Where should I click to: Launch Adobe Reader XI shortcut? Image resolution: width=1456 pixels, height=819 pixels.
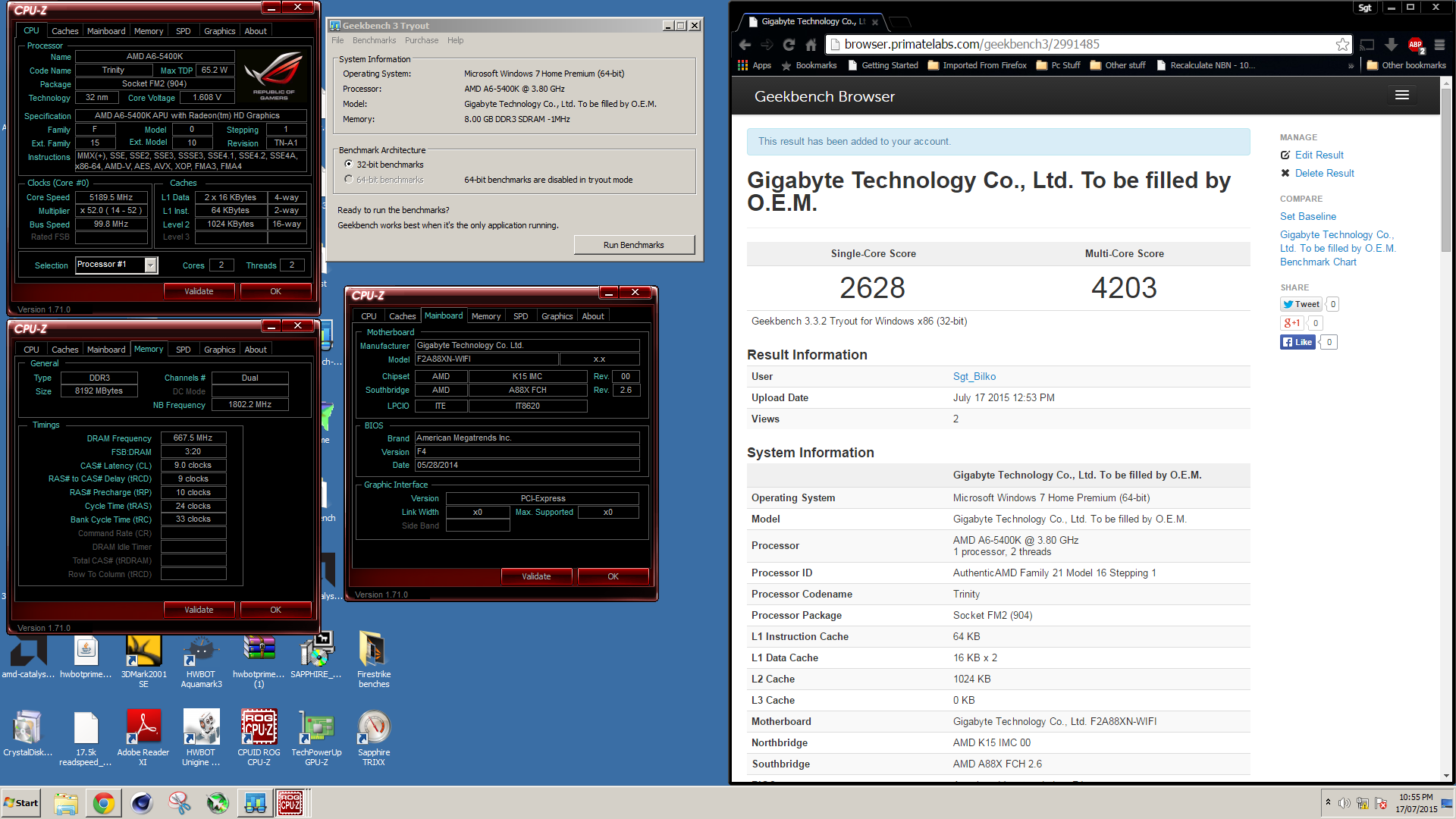coord(143,739)
